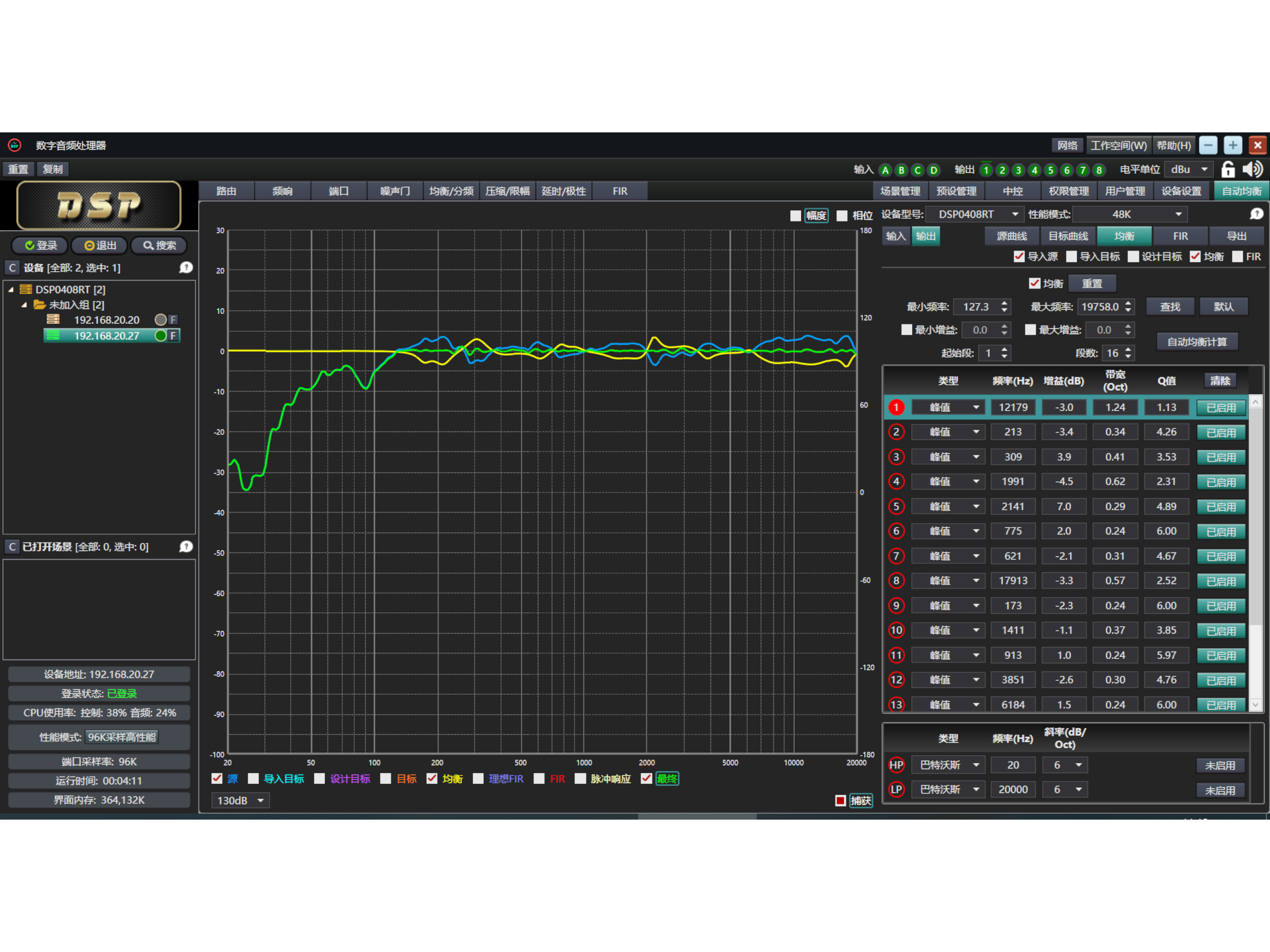Toggle the minimum gain (最小增益) checkbox
The height and width of the screenshot is (952, 1270).
point(907,330)
